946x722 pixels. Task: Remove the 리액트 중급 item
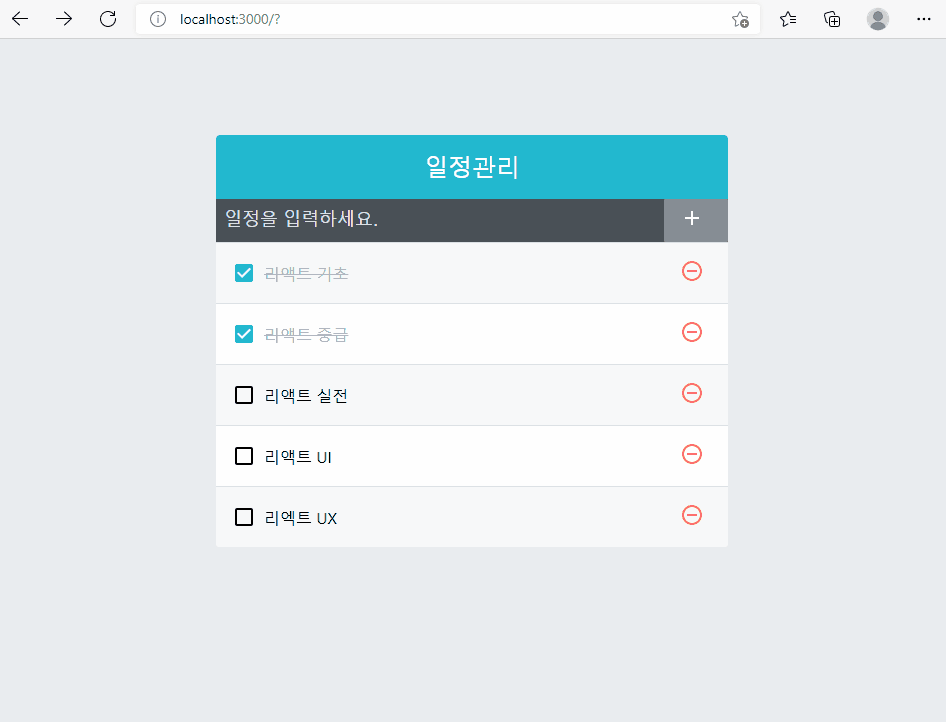tap(692, 332)
